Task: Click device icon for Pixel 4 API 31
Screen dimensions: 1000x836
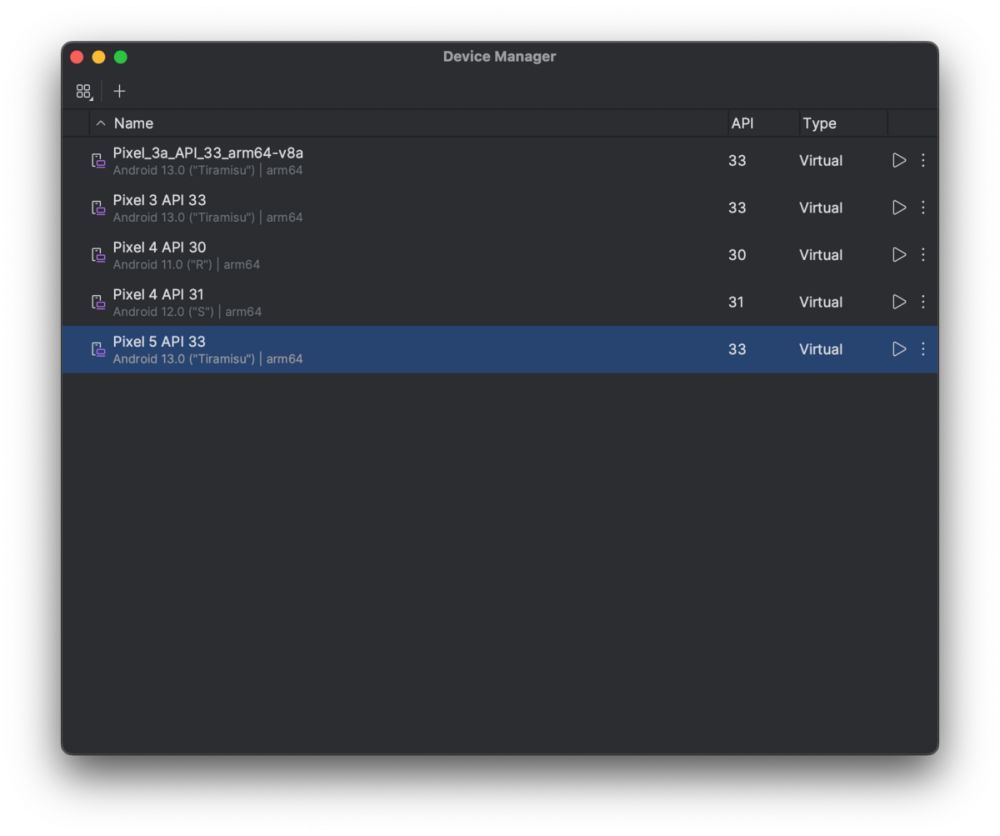Action: pyautogui.click(x=98, y=302)
